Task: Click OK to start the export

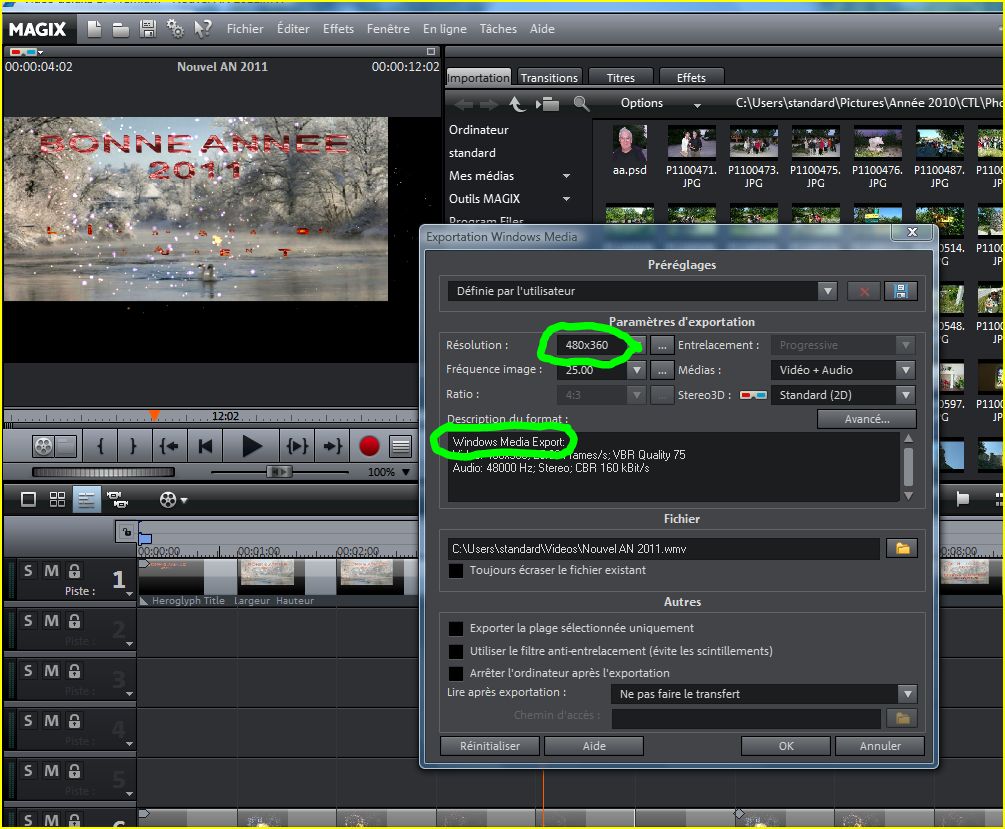Action: pyautogui.click(x=786, y=746)
